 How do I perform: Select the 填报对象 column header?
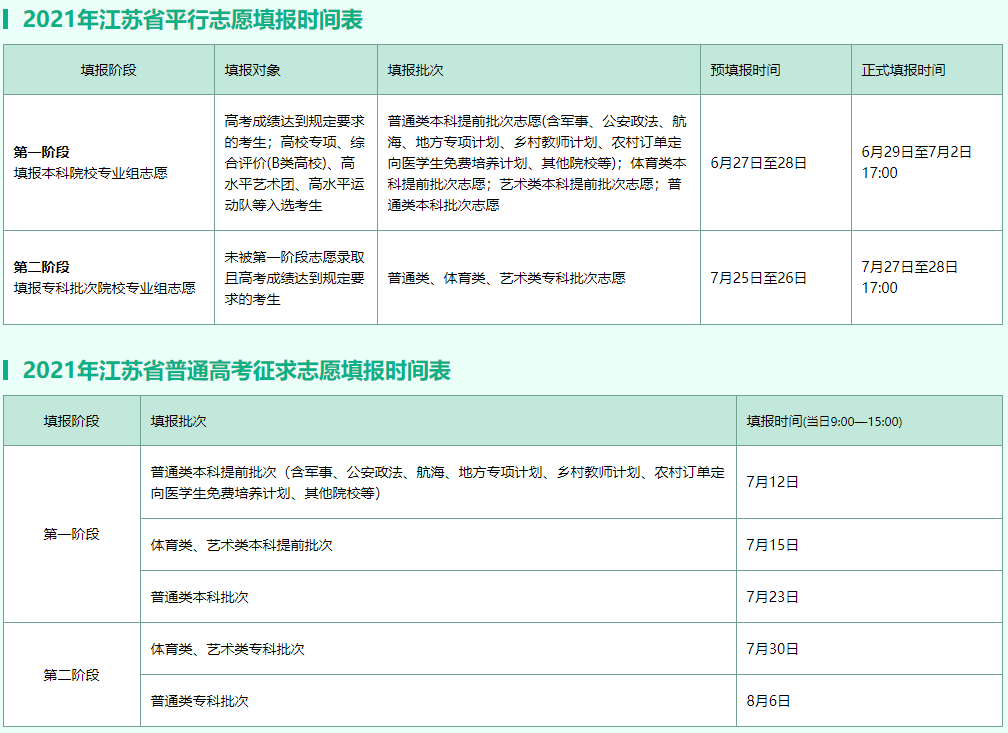[x=252, y=70]
